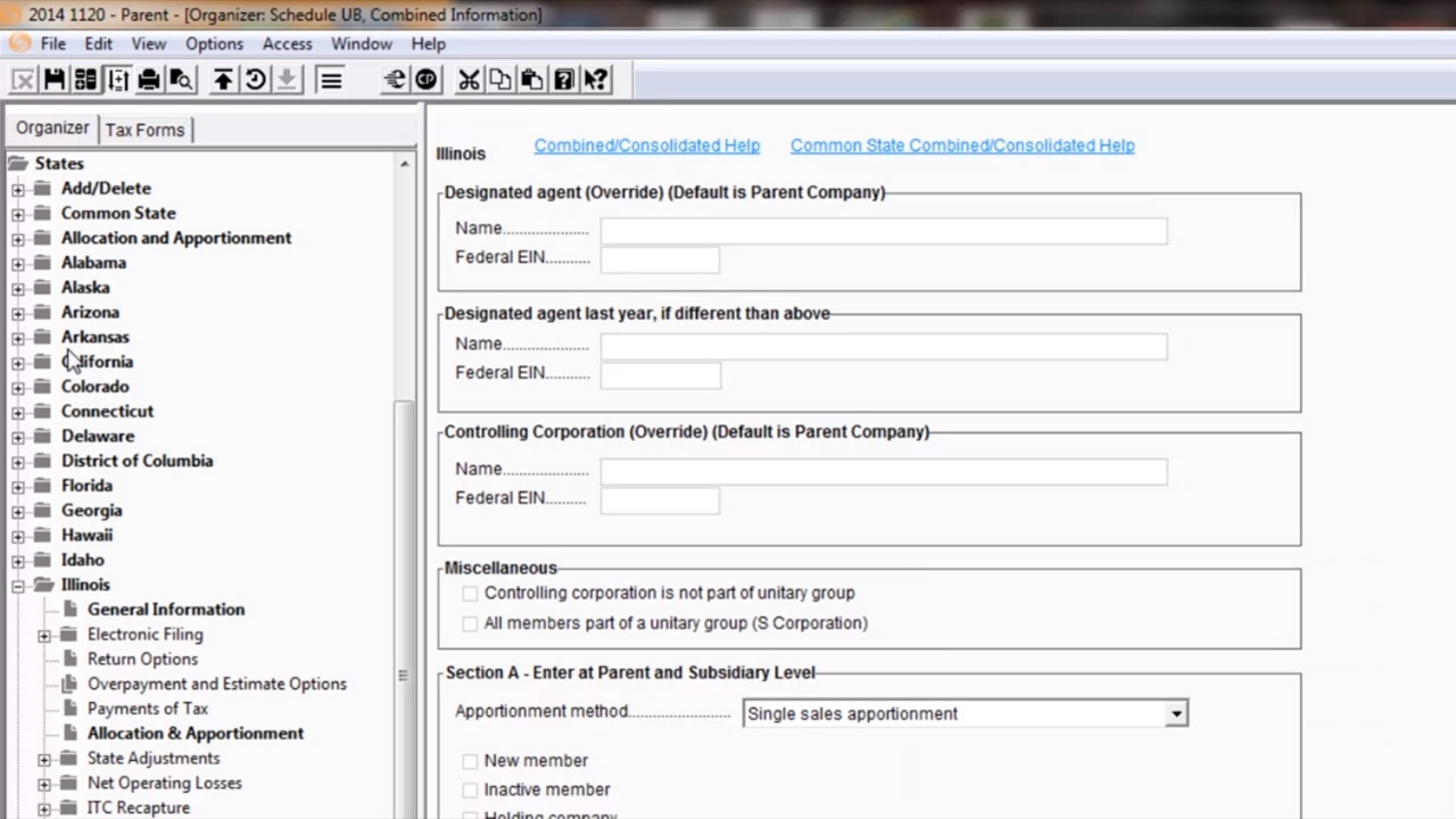This screenshot has width=1456, height=819.
Task: Click the Save (floppy disk) toolbar icon
Action: coord(54,80)
